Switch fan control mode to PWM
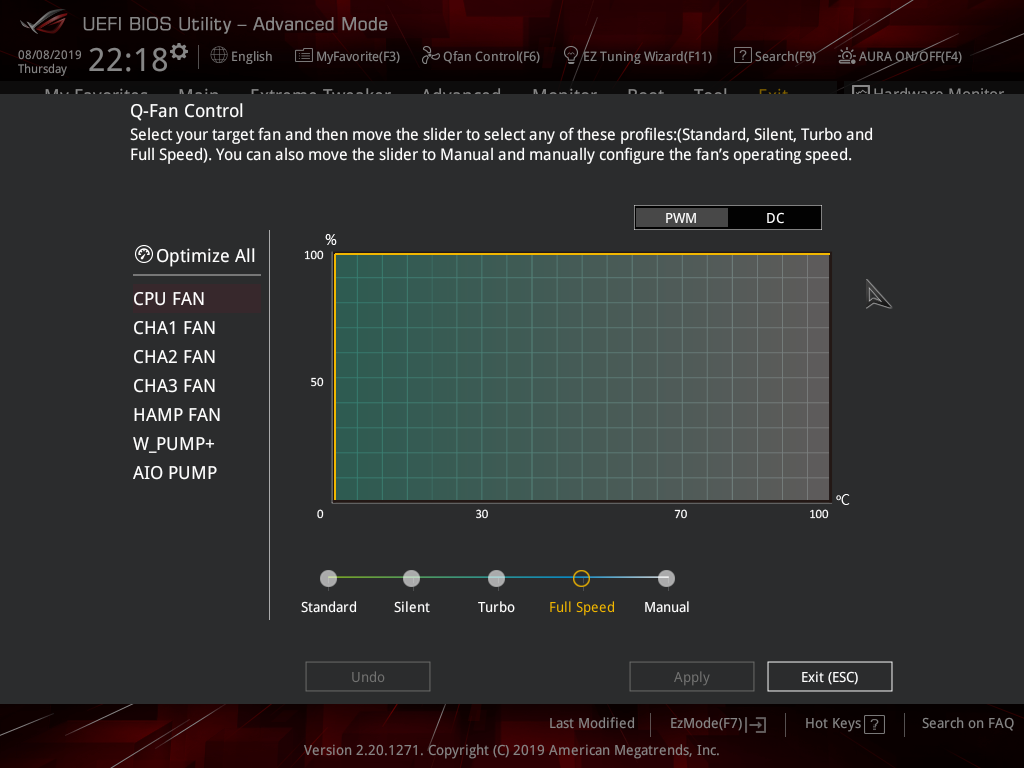 [681, 217]
